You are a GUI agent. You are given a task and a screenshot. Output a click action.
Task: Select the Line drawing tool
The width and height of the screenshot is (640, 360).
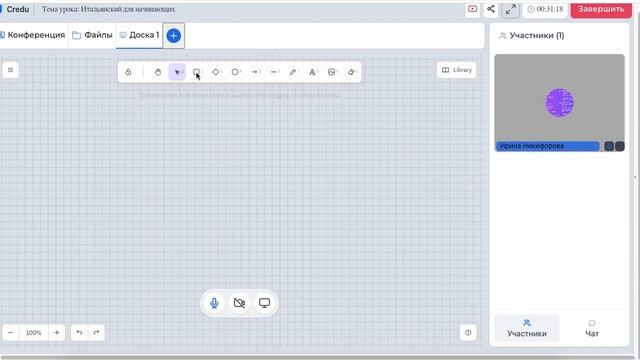(274, 72)
